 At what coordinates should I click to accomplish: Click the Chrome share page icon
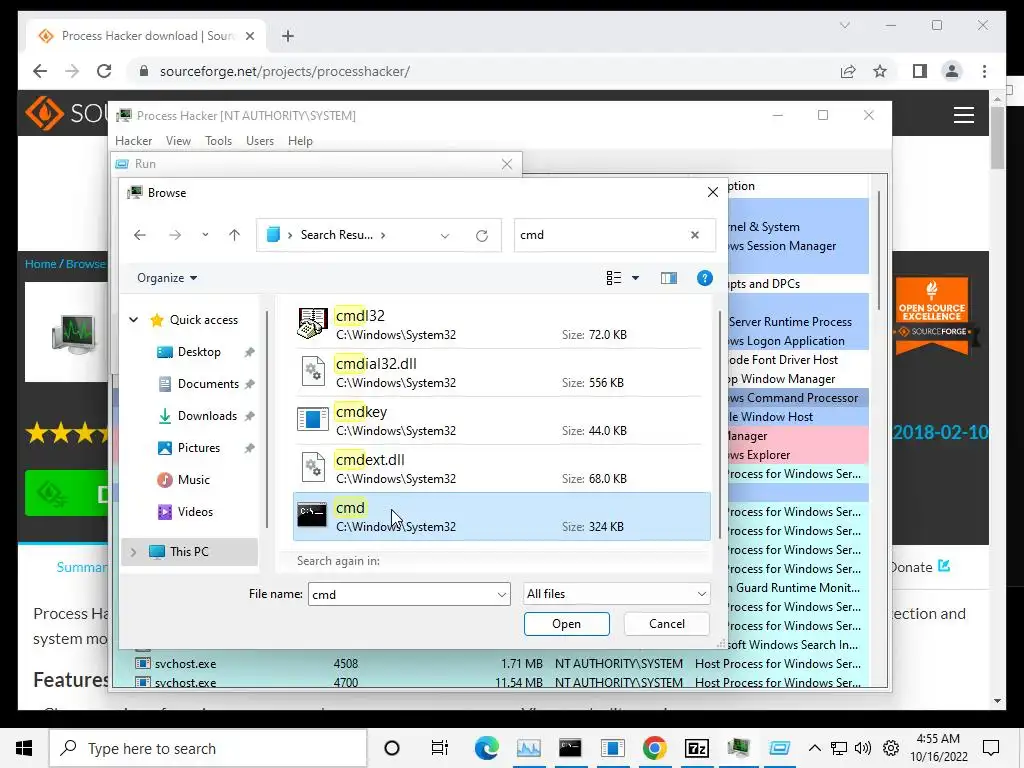pos(848,71)
